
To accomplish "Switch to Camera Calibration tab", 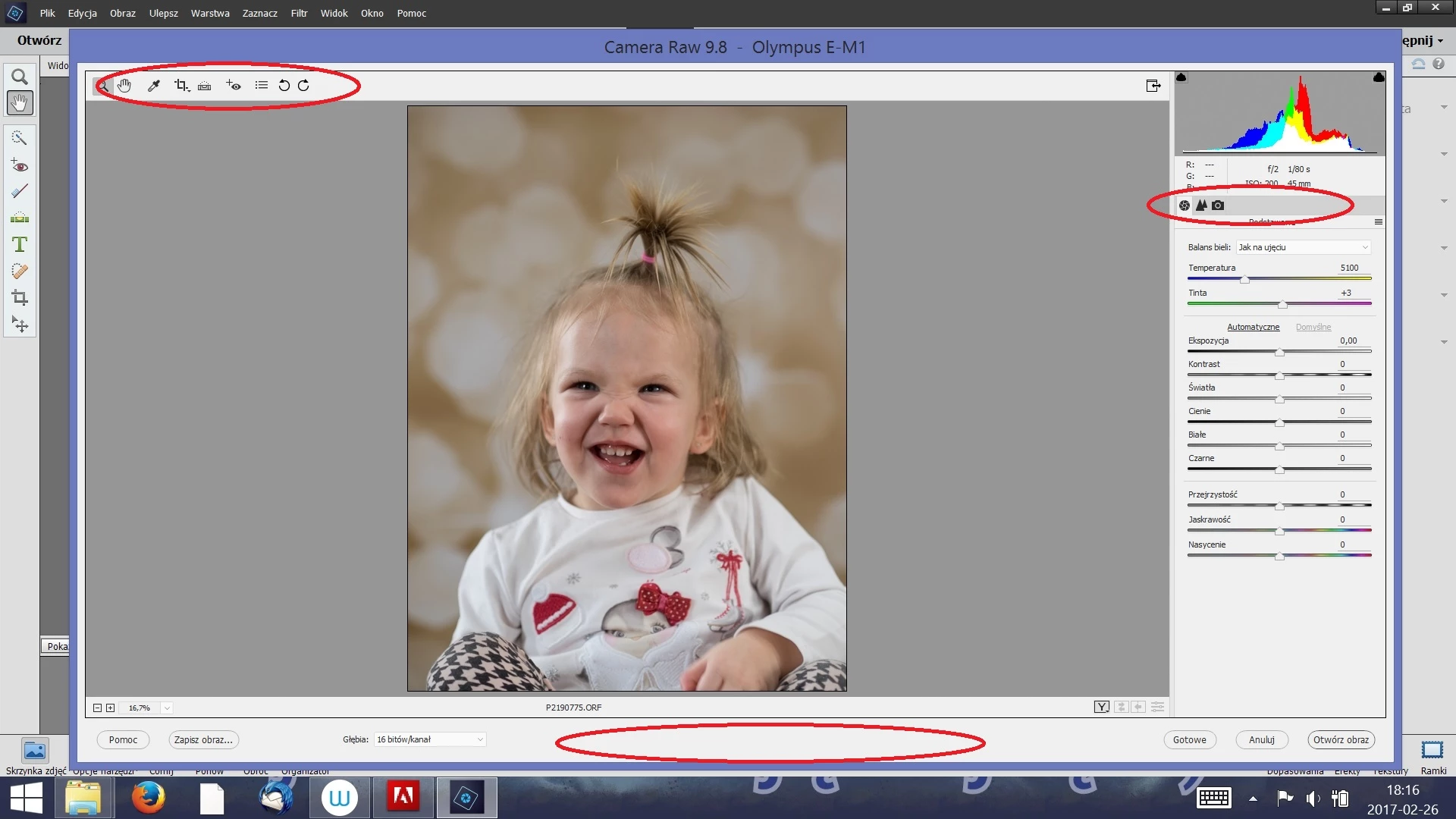I will (x=1218, y=206).
